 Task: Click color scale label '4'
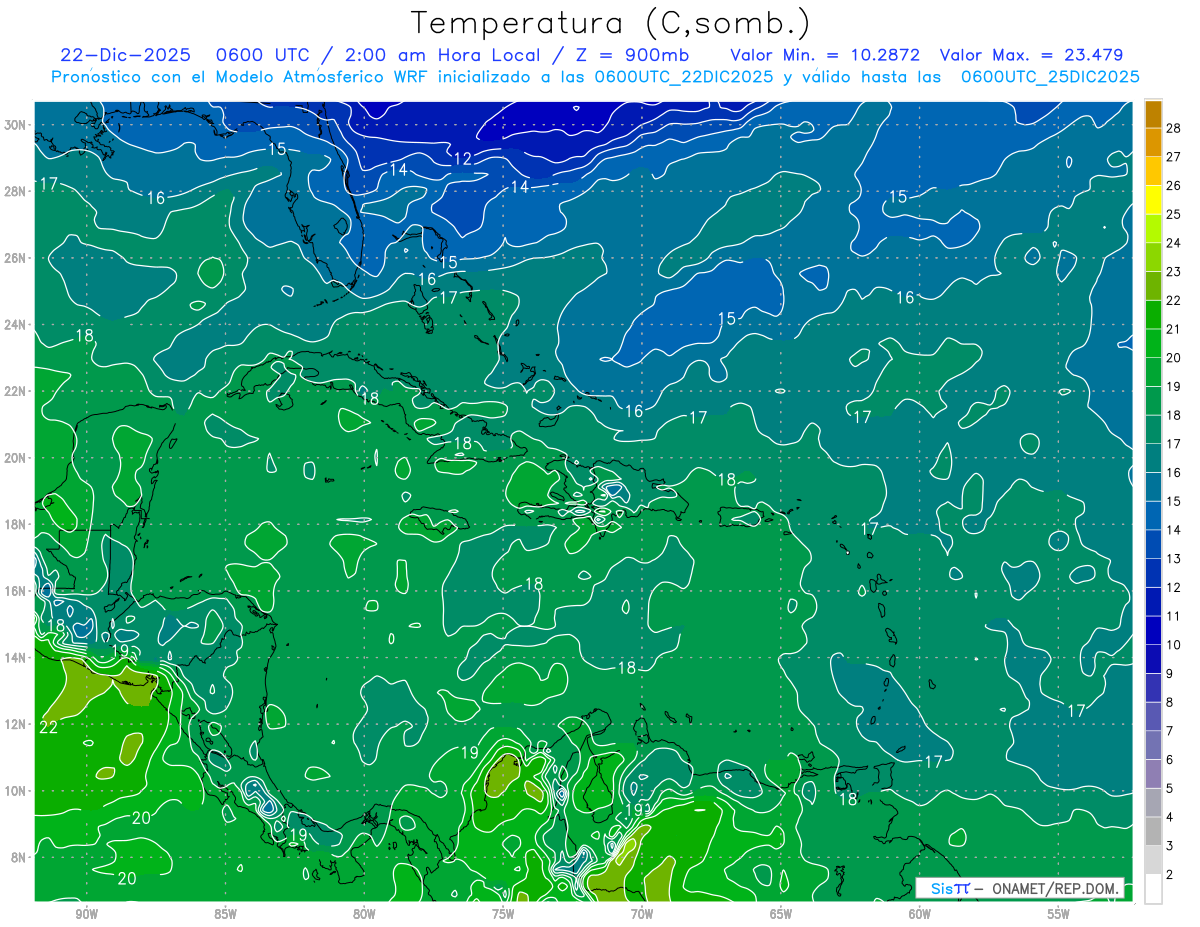pos(1170,818)
